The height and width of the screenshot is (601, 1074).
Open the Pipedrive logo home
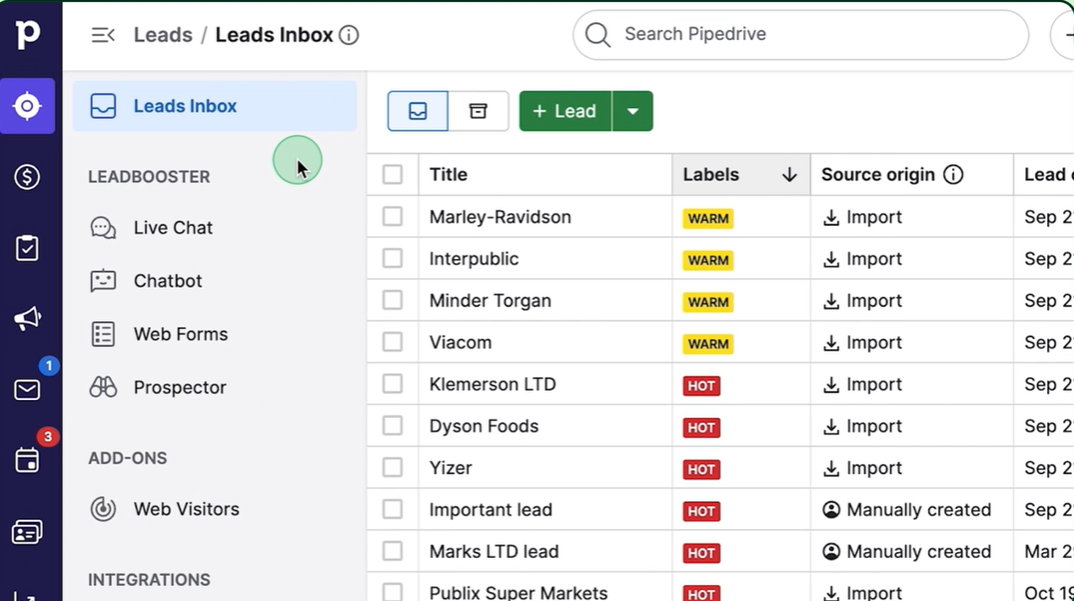click(27, 34)
